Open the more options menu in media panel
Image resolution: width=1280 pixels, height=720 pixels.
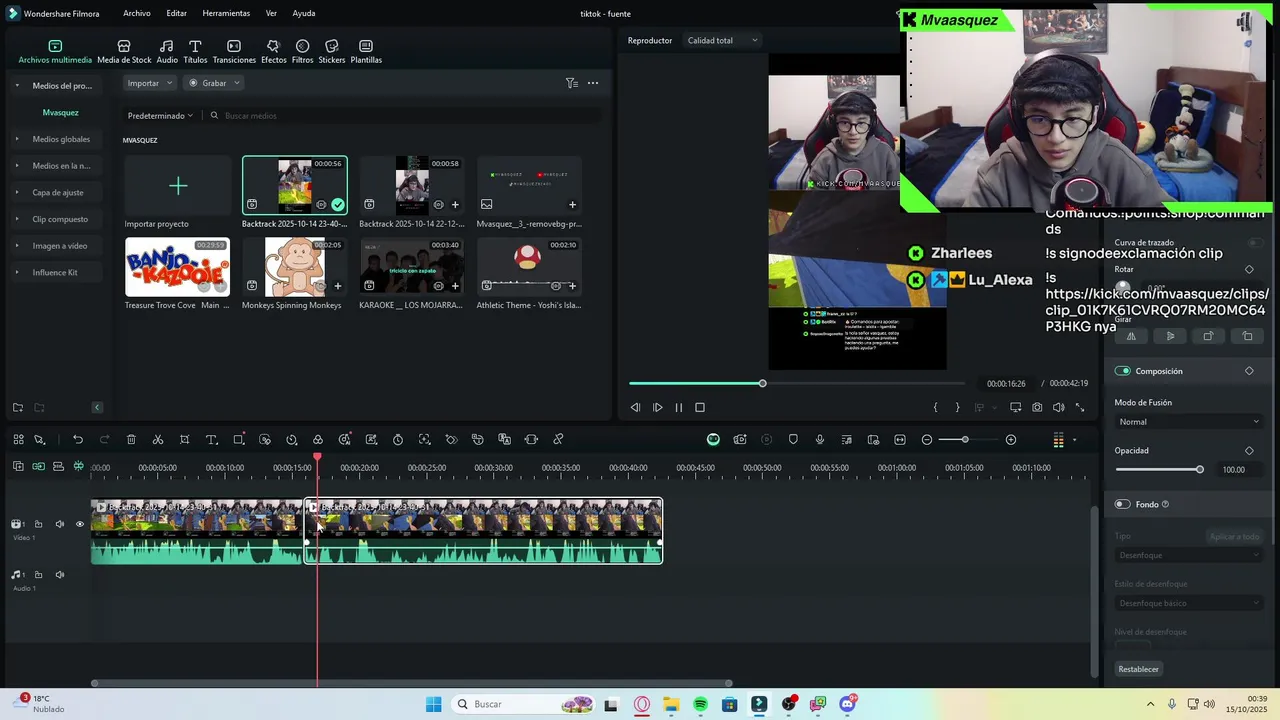click(593, 83)
